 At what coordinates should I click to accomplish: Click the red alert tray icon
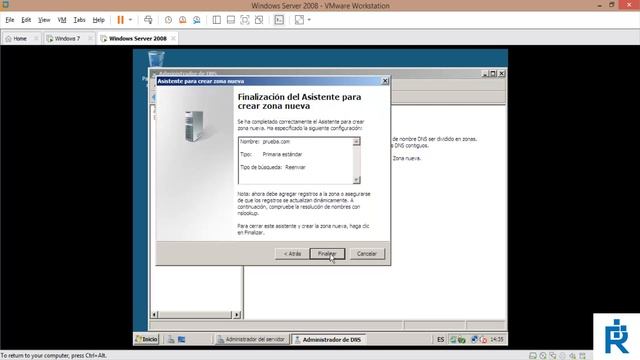pos(483,340)
